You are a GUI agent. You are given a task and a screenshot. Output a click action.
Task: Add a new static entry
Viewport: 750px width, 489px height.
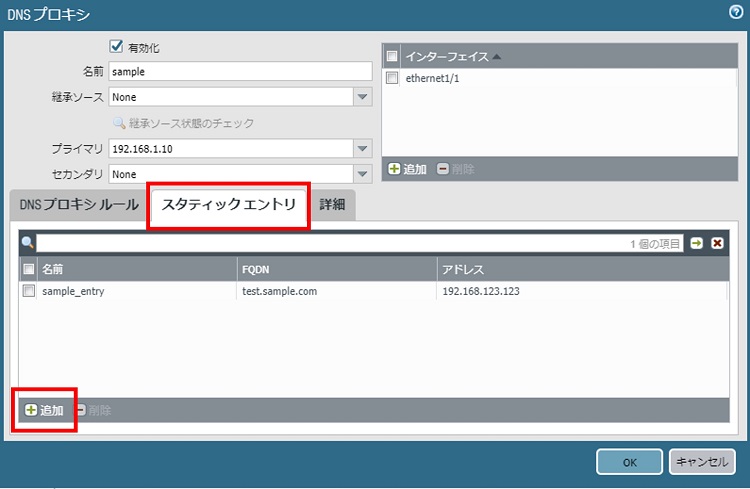(x=44, y=410)
